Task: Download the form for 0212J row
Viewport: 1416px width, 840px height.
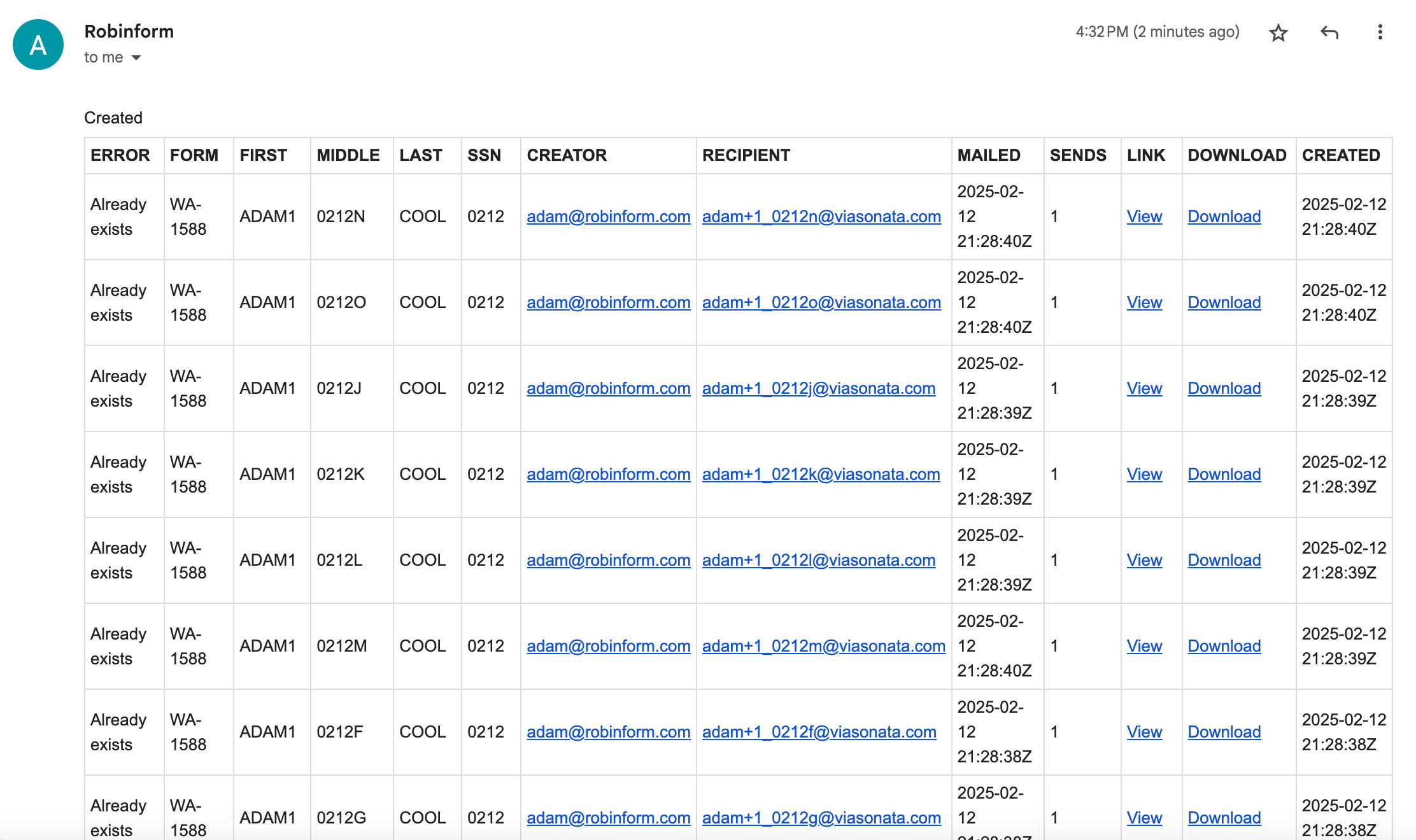Action: coord(1224,388)
